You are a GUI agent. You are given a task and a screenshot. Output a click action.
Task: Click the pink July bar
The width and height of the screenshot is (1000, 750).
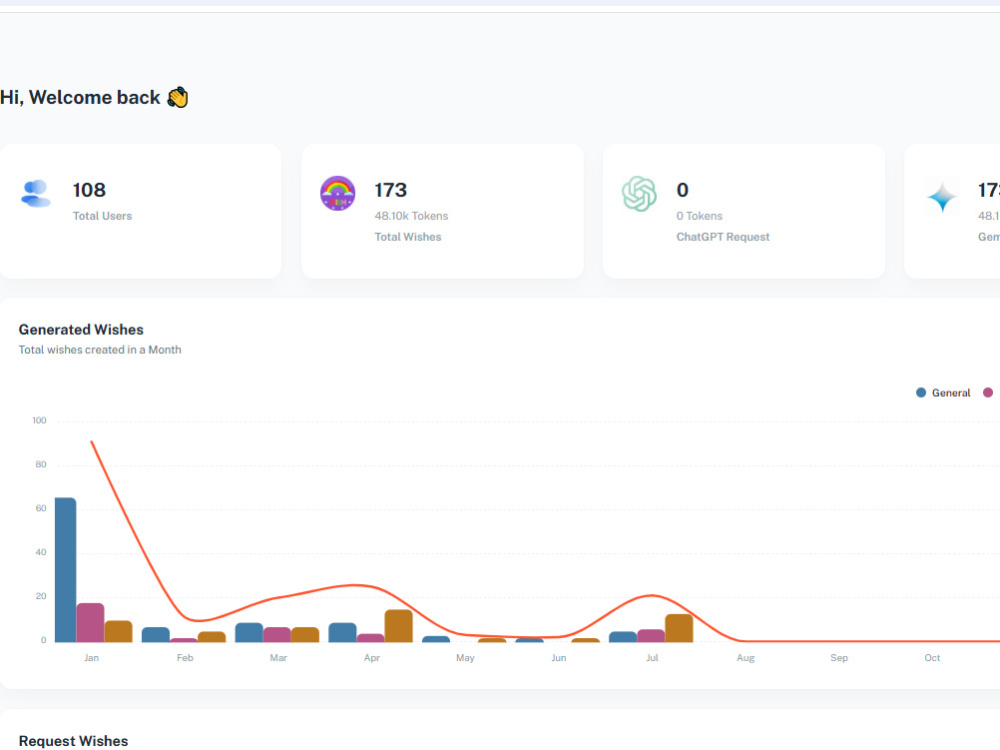tap(651, 636)
